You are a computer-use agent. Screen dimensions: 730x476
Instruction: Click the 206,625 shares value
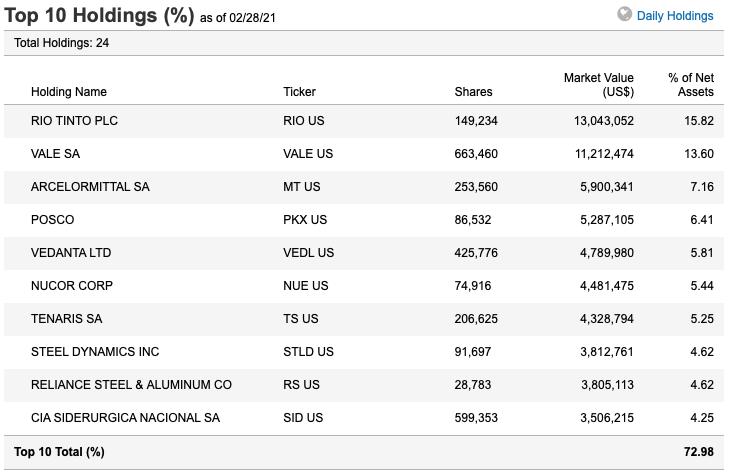(476, 319)
